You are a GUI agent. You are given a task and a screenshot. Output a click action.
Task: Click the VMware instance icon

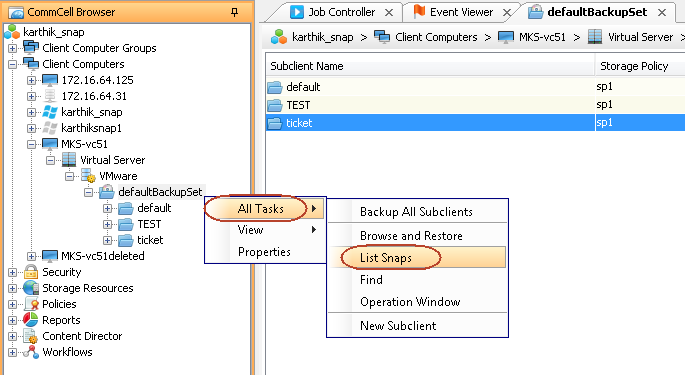click(x=88, y=176)
